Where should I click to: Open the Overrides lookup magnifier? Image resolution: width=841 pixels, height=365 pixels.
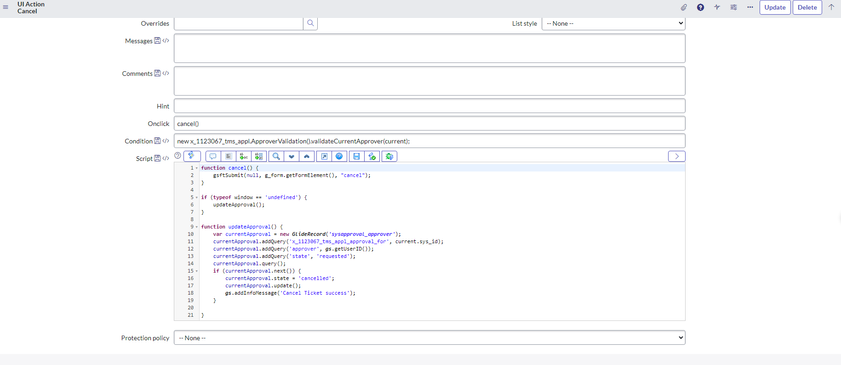coord(311,23)
